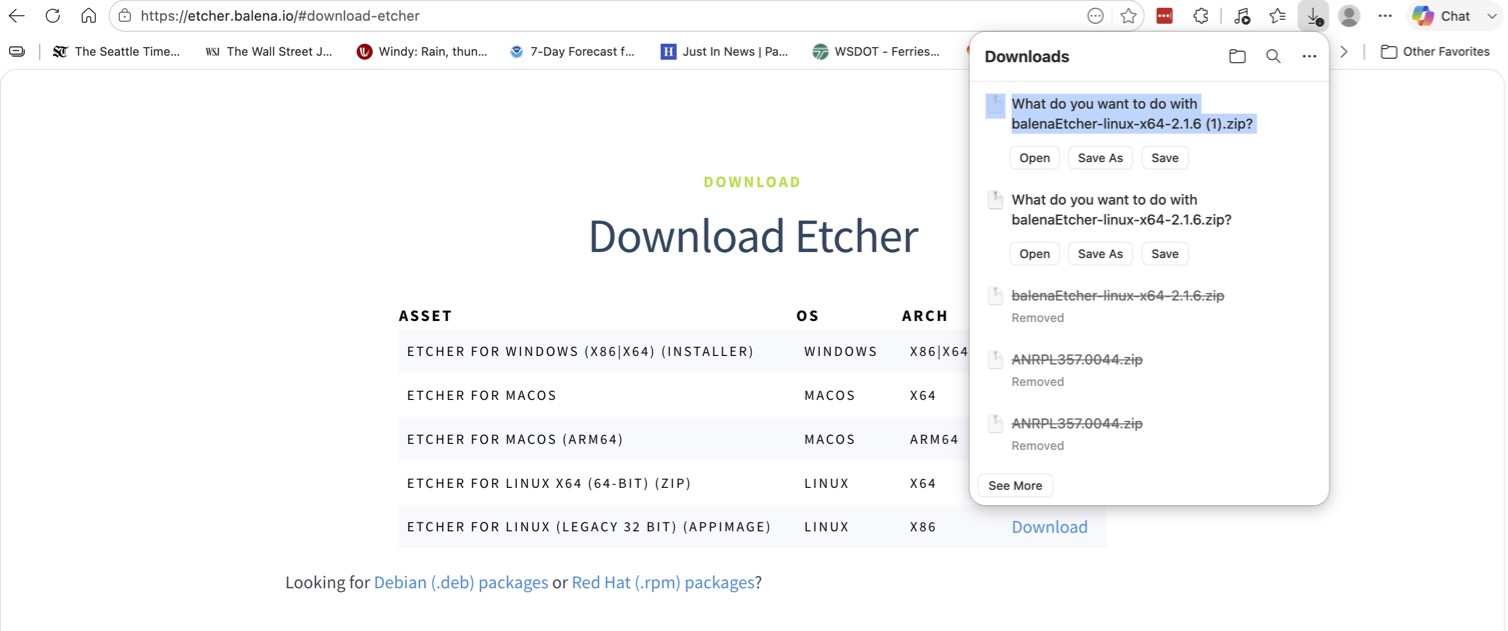Open the red password manager extension icon
Image resolution: width=1508 pixels, height=631 pixels.
1165,16
